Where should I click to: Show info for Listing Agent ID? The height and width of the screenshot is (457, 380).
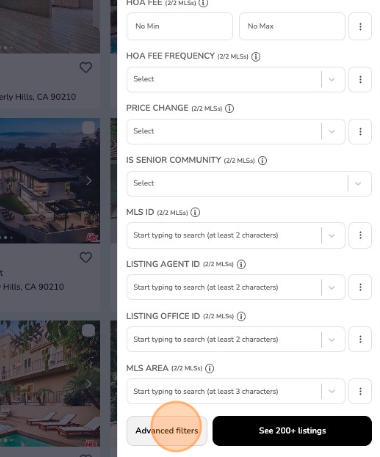pos(241,264)
